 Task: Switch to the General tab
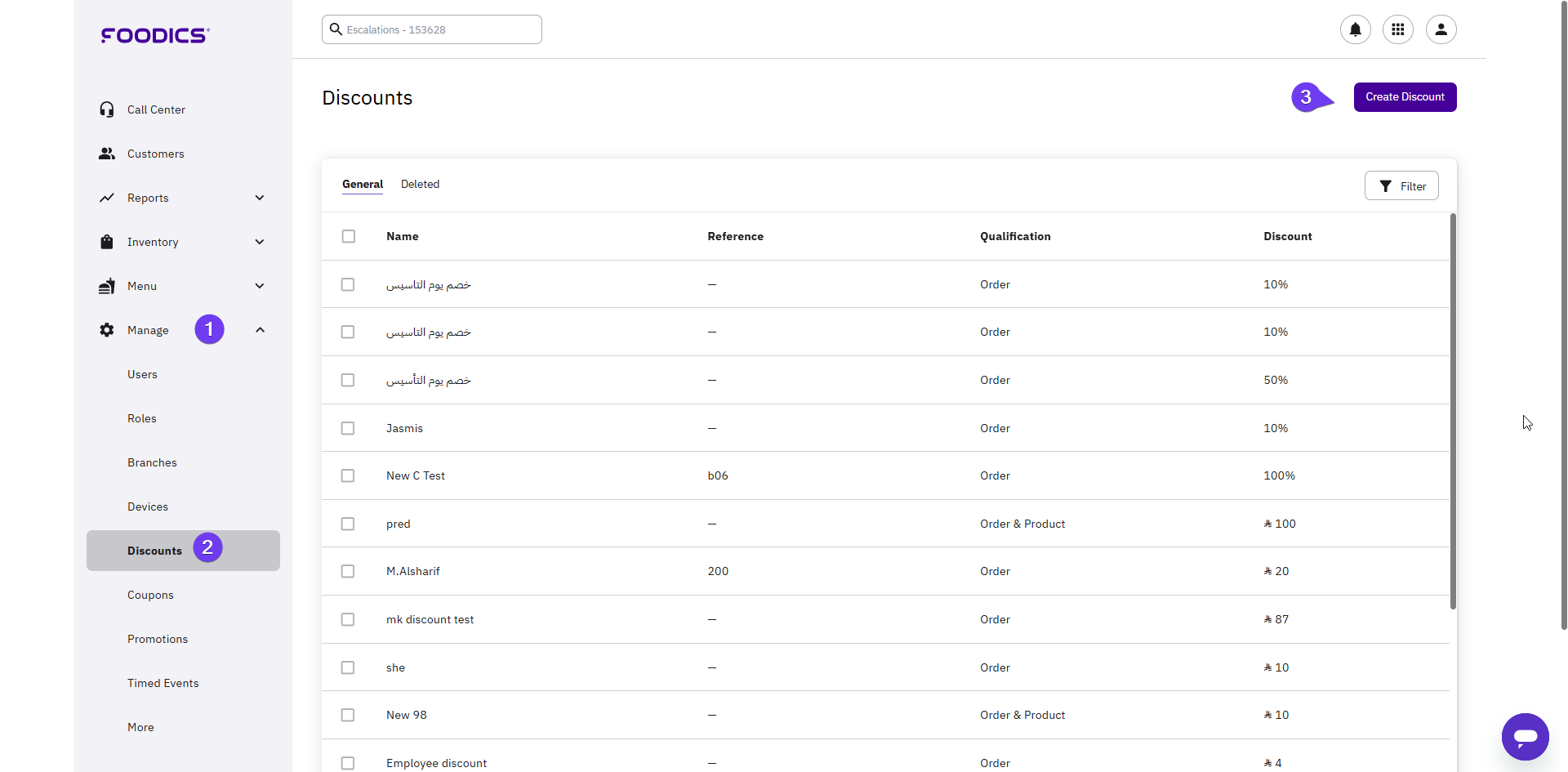[x=363, y=184]
